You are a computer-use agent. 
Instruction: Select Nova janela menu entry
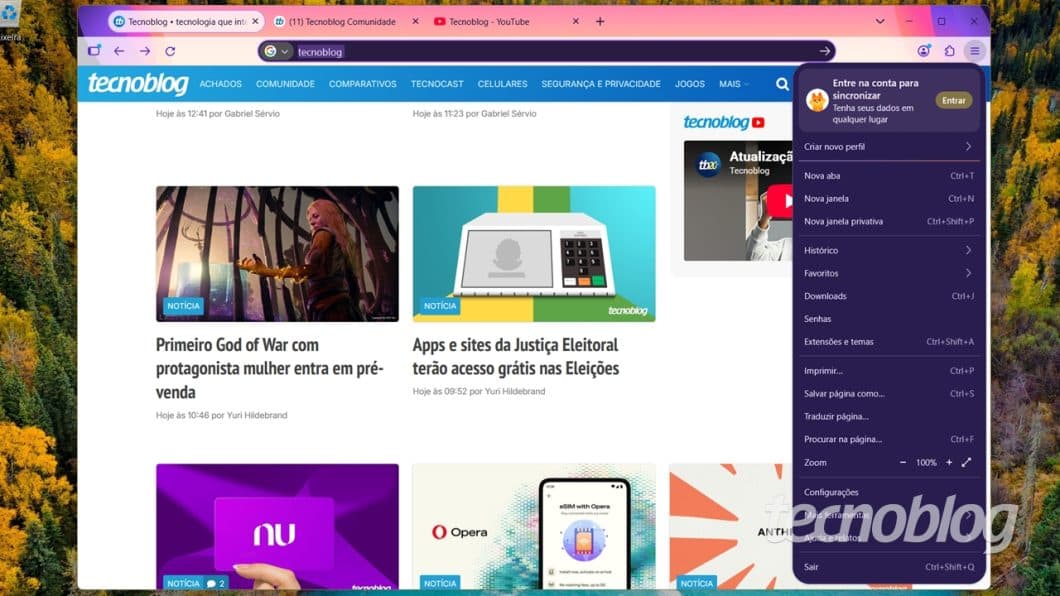pyautogui.click(x=888, y=199)
